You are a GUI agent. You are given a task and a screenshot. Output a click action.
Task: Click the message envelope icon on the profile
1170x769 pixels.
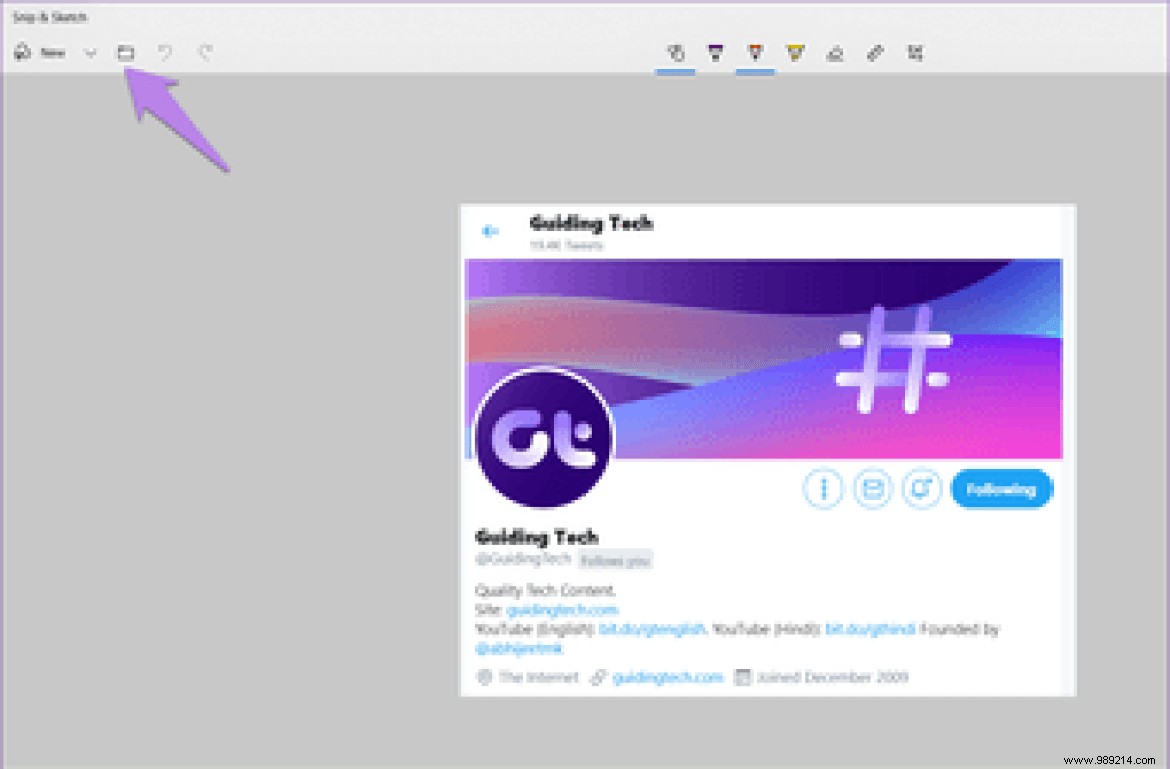point(872,489)
